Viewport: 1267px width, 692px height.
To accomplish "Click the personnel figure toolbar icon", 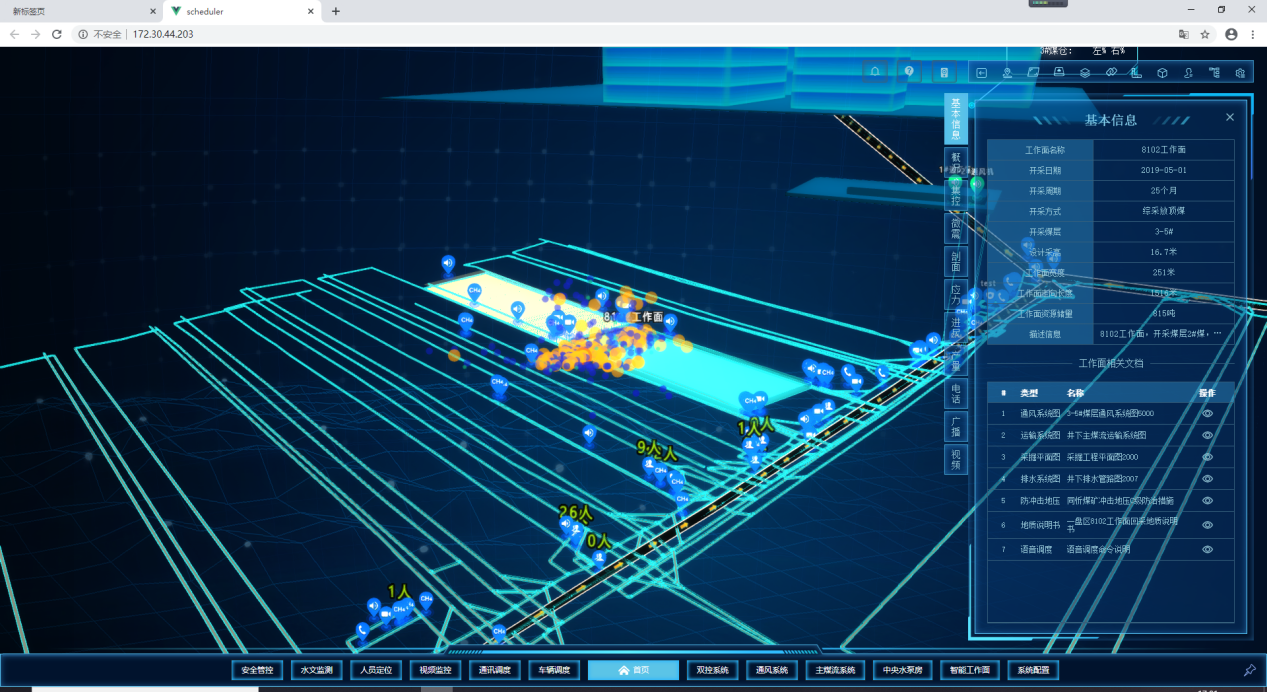I will tap(1188, 73).
